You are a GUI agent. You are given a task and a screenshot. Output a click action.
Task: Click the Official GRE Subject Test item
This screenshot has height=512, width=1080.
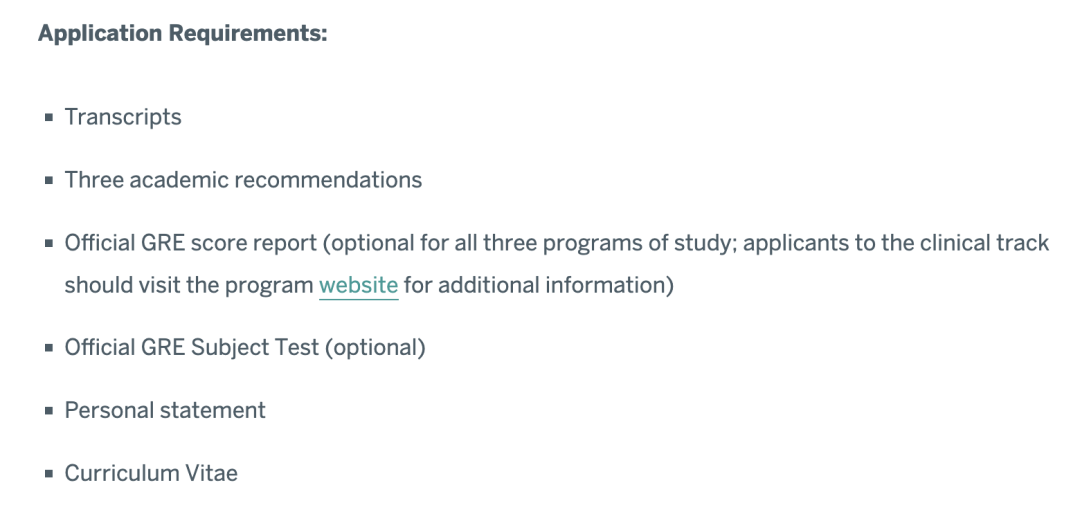pos(245,347)
